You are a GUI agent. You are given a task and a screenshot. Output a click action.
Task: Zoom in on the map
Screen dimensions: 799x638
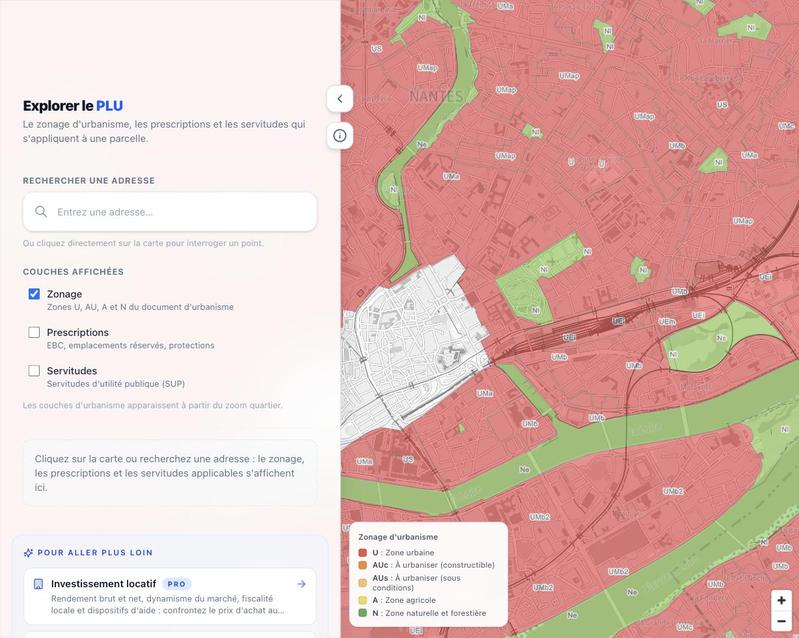pyautogui.click(x=781, y=600)
